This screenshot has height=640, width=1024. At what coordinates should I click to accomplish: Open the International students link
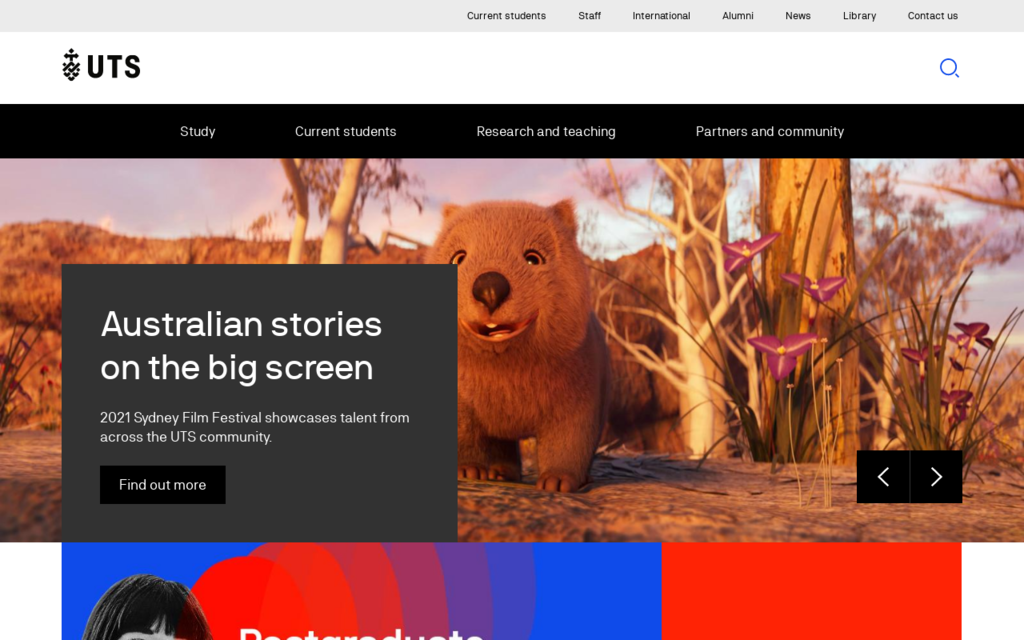661,15
